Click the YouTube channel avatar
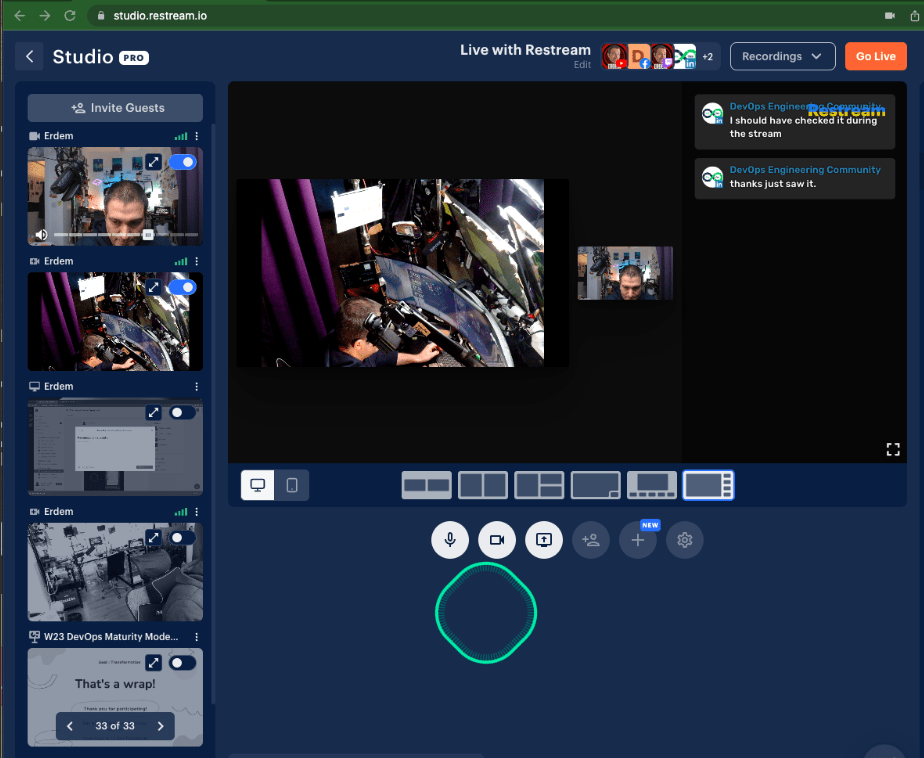 [x=614, y=57]
